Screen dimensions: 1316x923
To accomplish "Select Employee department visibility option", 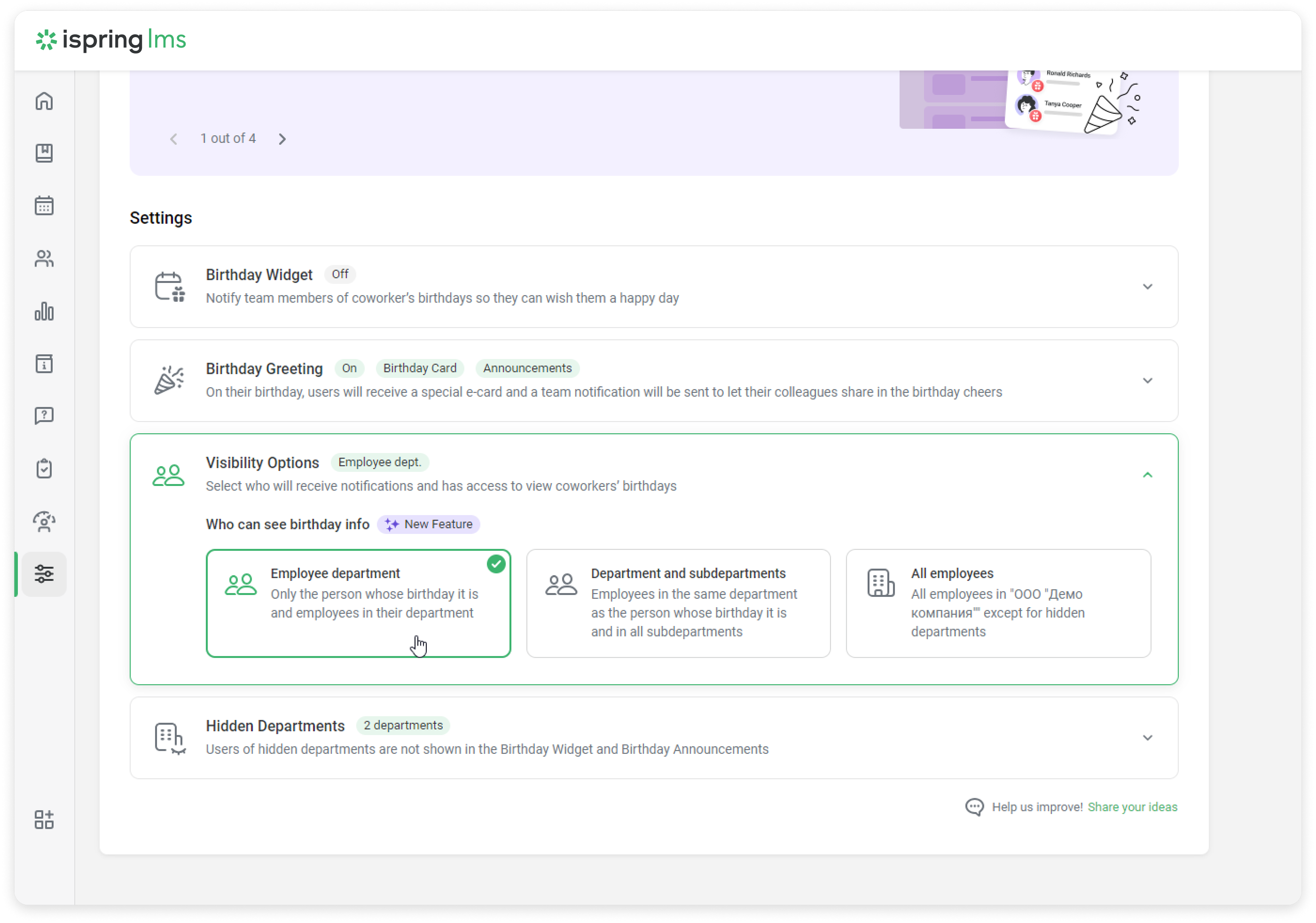I will (358, 603).
